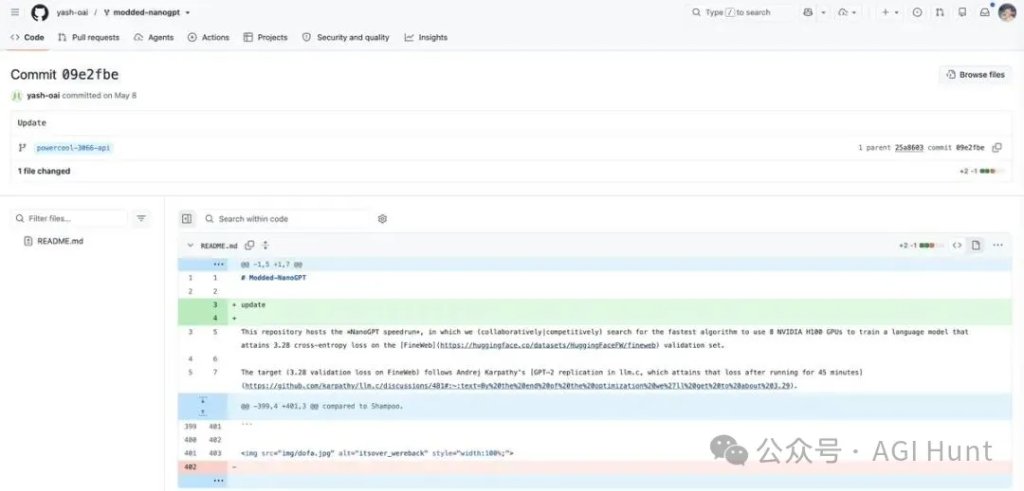The image size is (1024, 491).
Task: Collapse the README.md diff chevron
Action: point(190,246)
